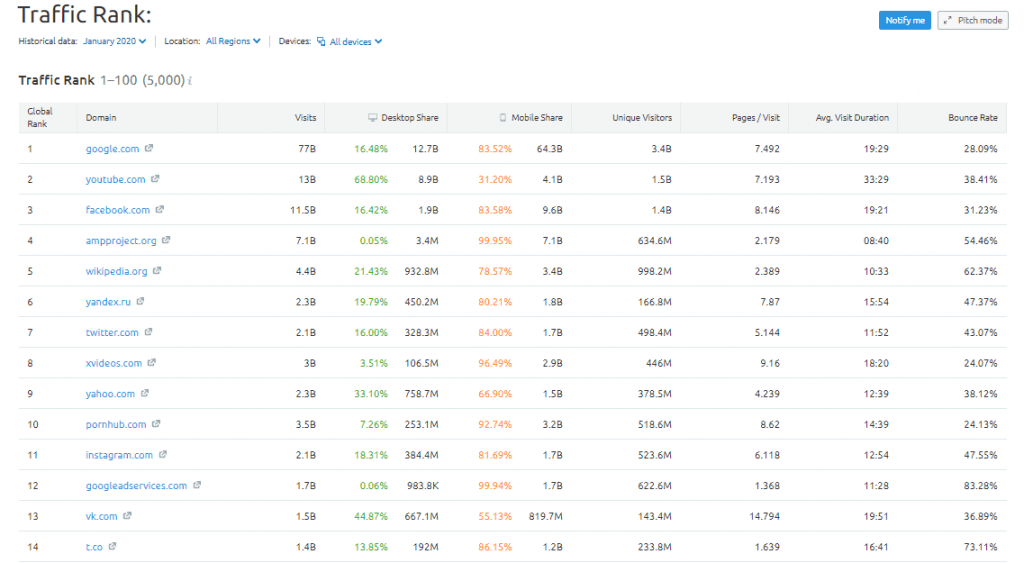
Task: Open the vk.com domain link
Action: pos(101,517)
